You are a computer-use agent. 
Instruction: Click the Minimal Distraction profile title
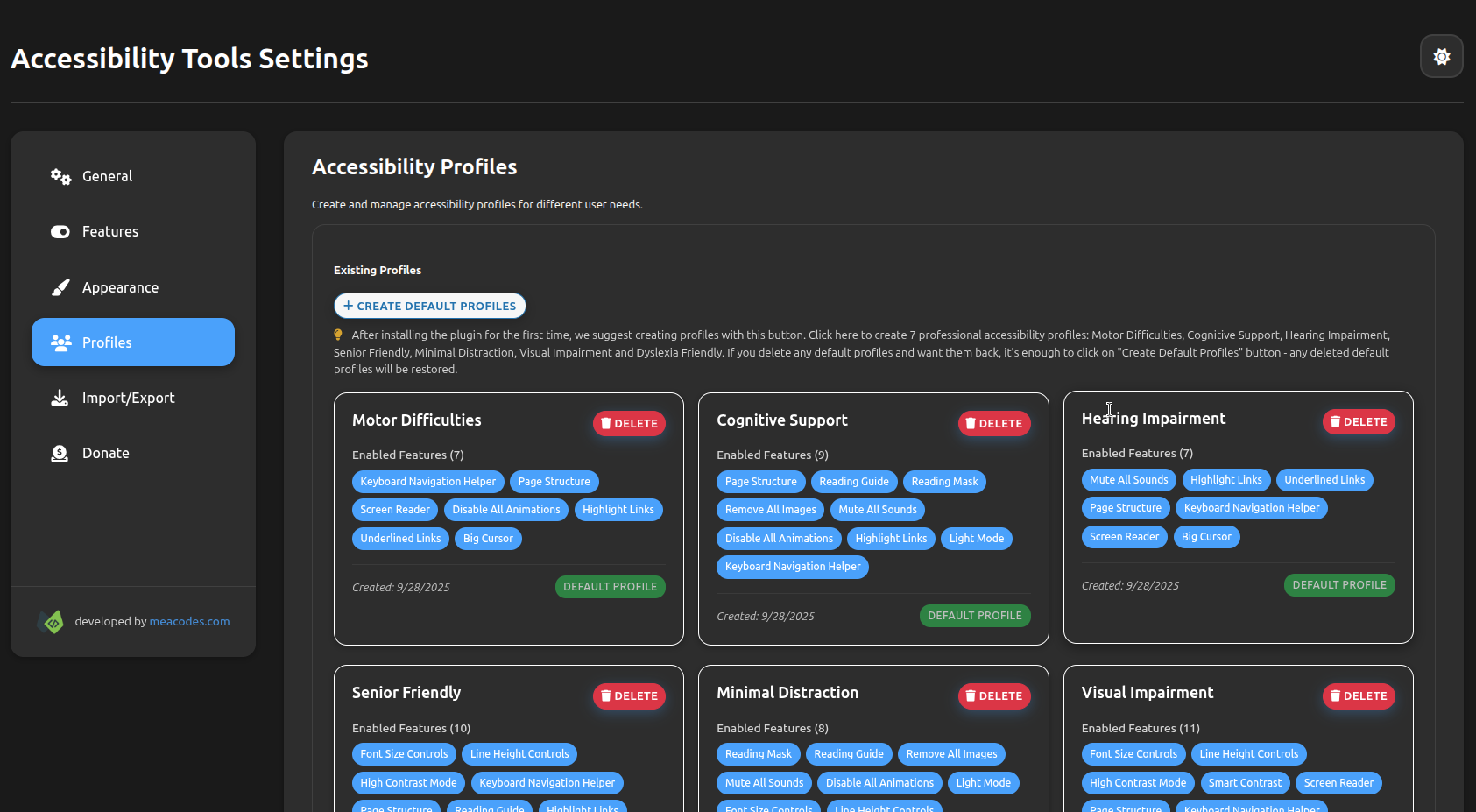click(x=787, y=693)
